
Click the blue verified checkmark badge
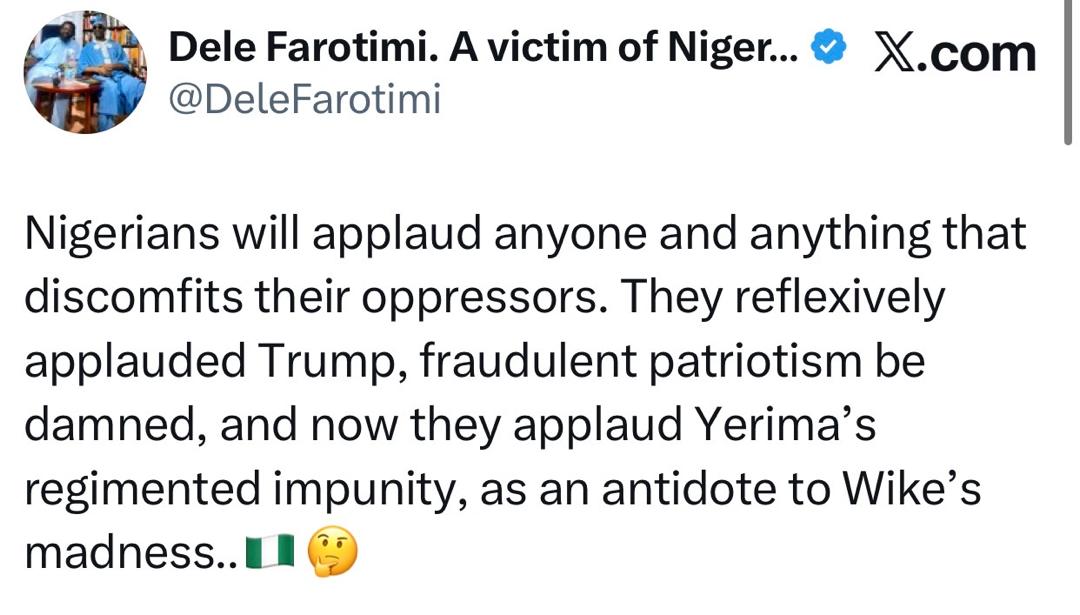(x=827, y=44)
